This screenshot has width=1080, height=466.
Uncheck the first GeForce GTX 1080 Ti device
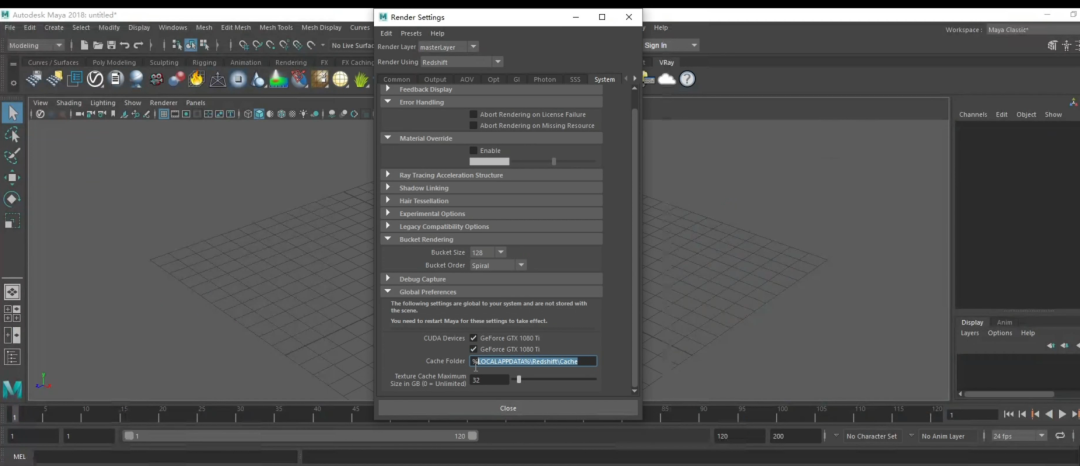[x=473, y=338]
